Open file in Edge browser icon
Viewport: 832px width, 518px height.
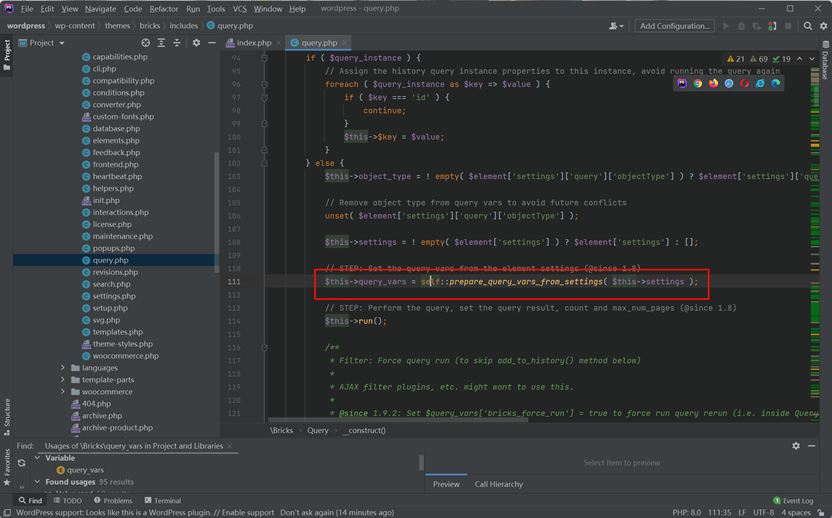[x=776, y=83]
